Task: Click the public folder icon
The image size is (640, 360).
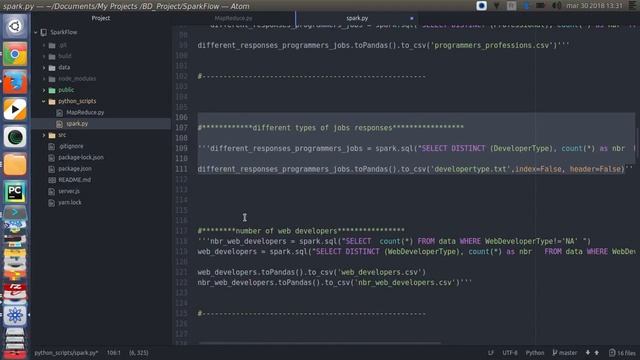Action: (x=52, y=90)
